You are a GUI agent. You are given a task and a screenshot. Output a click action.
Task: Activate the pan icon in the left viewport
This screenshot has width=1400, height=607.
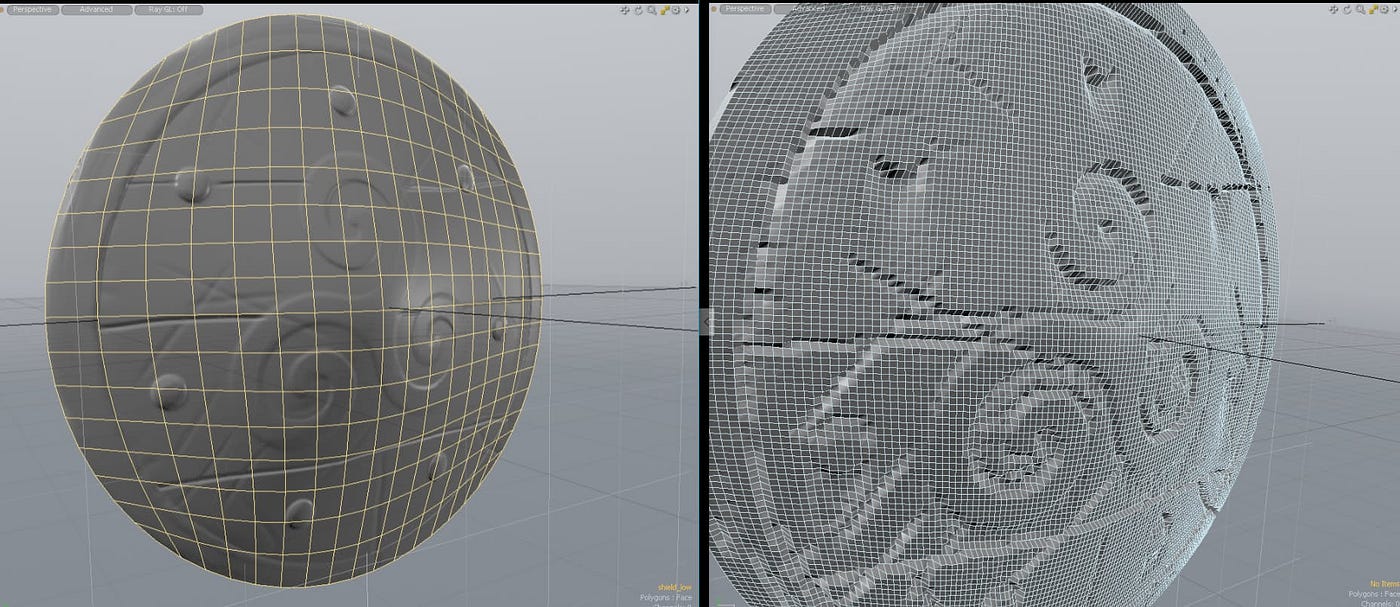coord(624,9)
